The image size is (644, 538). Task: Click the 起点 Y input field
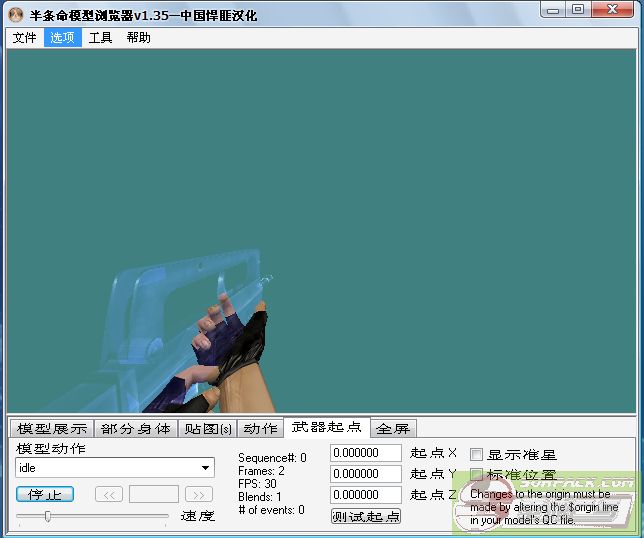pos(365,474)
